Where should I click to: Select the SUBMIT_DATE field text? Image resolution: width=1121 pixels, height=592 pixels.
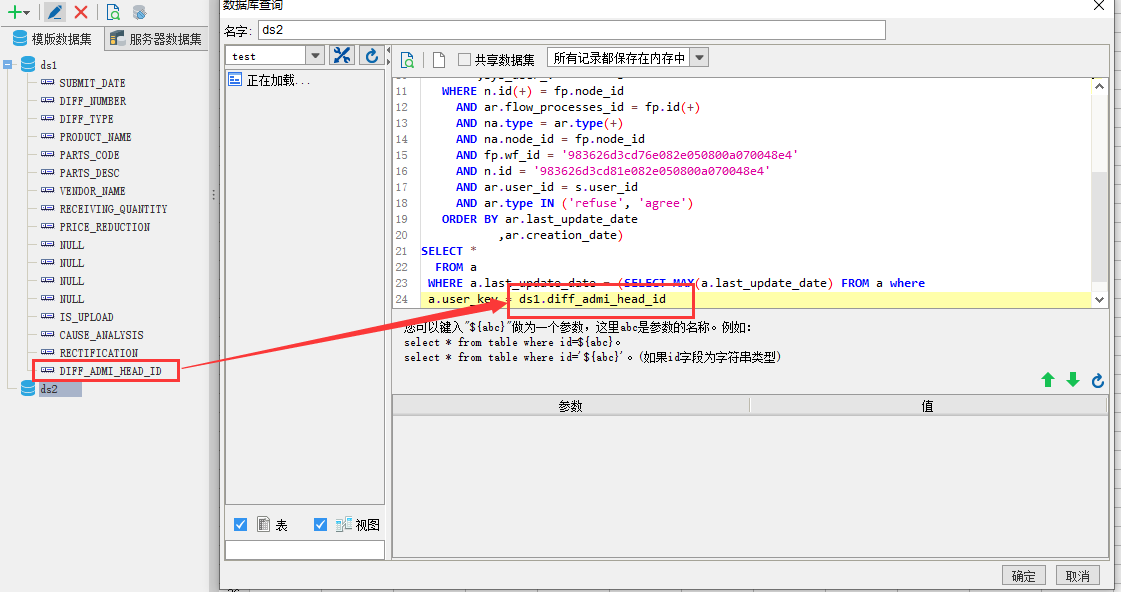click(x=92, y=83)
